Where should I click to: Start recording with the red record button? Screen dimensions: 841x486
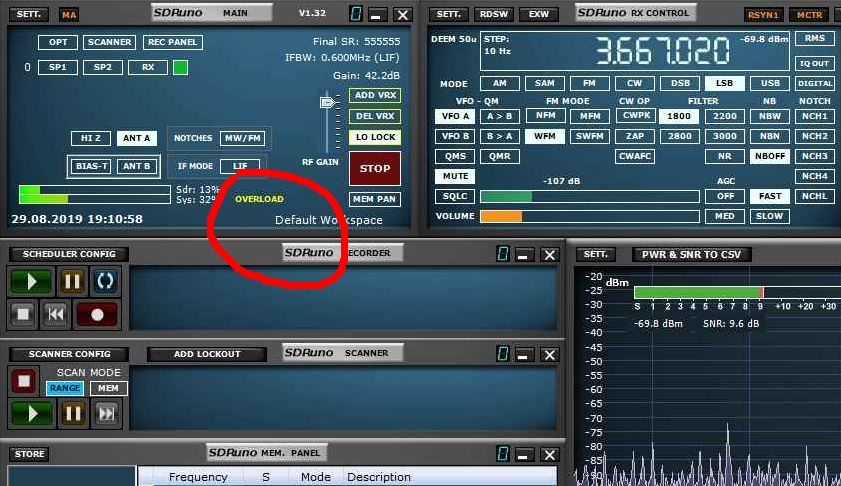[x=97, y=314]
